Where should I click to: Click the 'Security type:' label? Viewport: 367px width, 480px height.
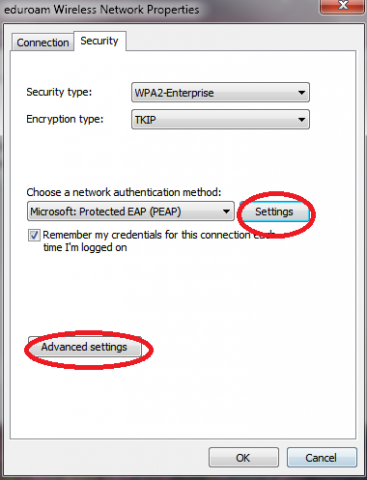pos(59,92)
